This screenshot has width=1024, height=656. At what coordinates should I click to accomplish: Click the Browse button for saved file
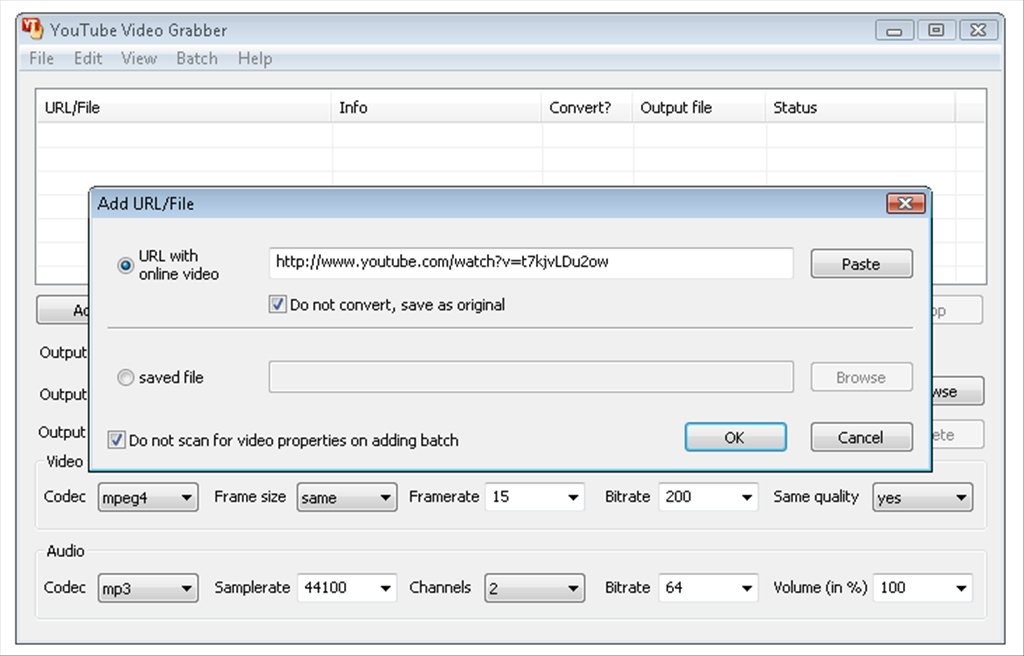coord(861,377)
